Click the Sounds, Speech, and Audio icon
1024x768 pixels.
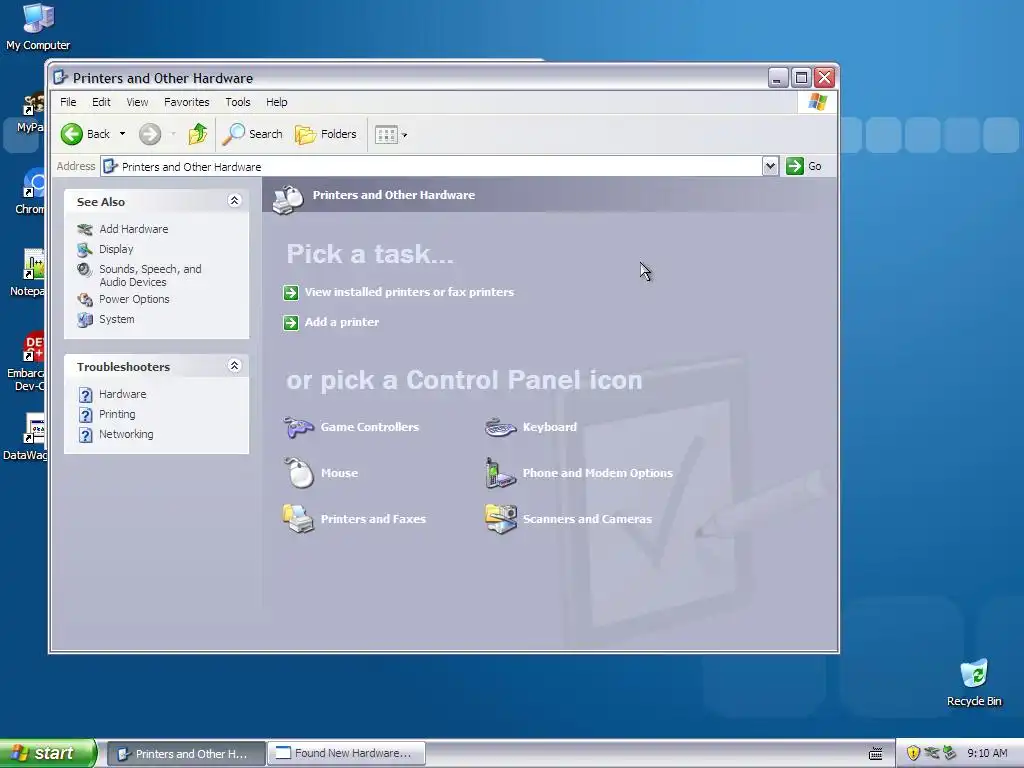[x=85, y=270]
